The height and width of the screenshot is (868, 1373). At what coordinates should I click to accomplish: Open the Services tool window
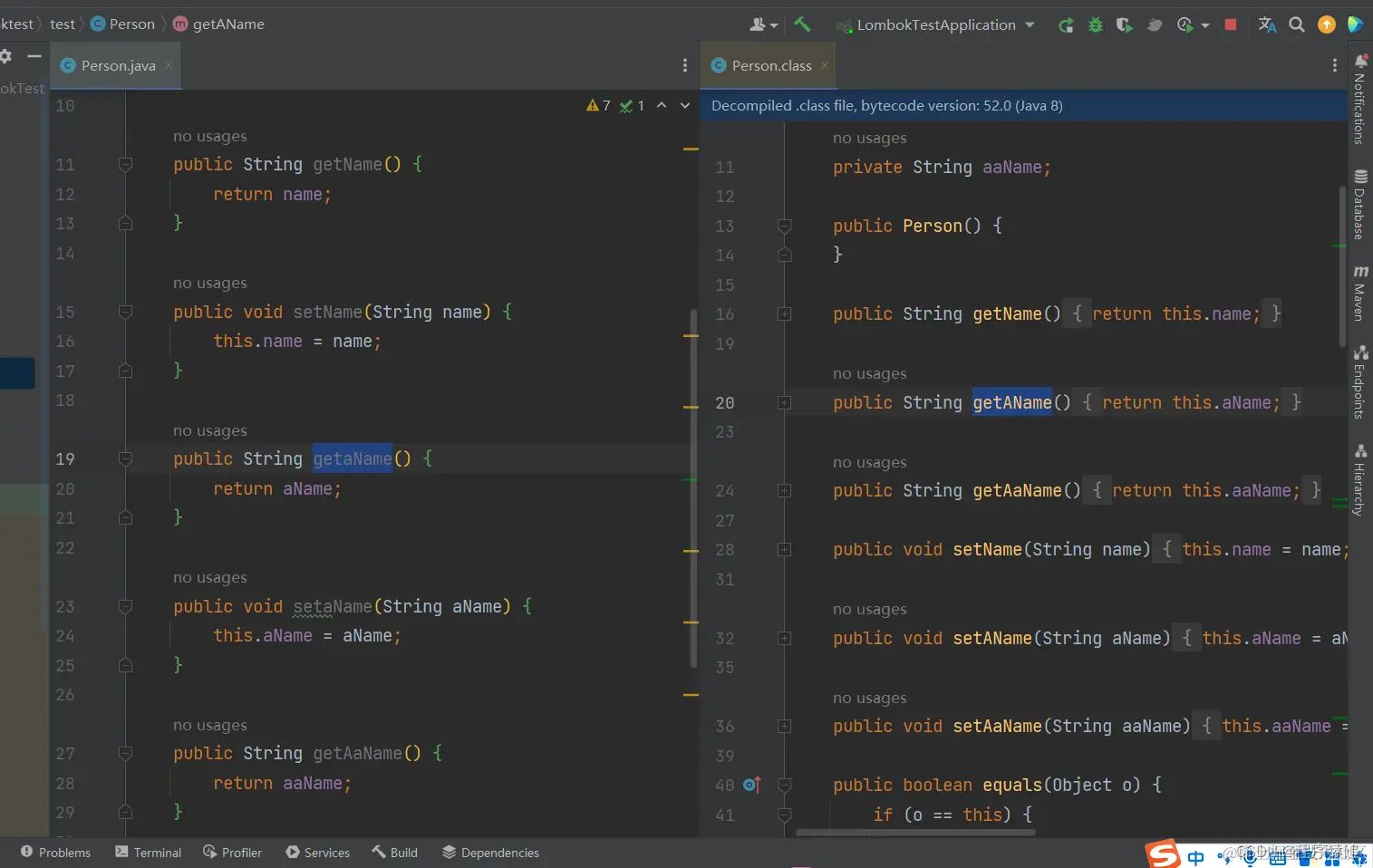[318, 853]
